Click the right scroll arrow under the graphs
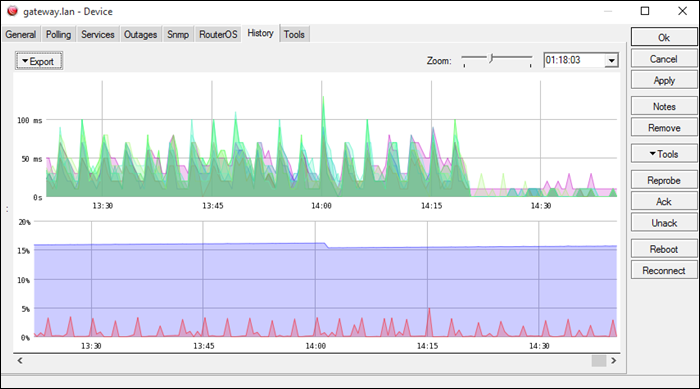Viewport: 700px width, 389px height. coord(614,360)
